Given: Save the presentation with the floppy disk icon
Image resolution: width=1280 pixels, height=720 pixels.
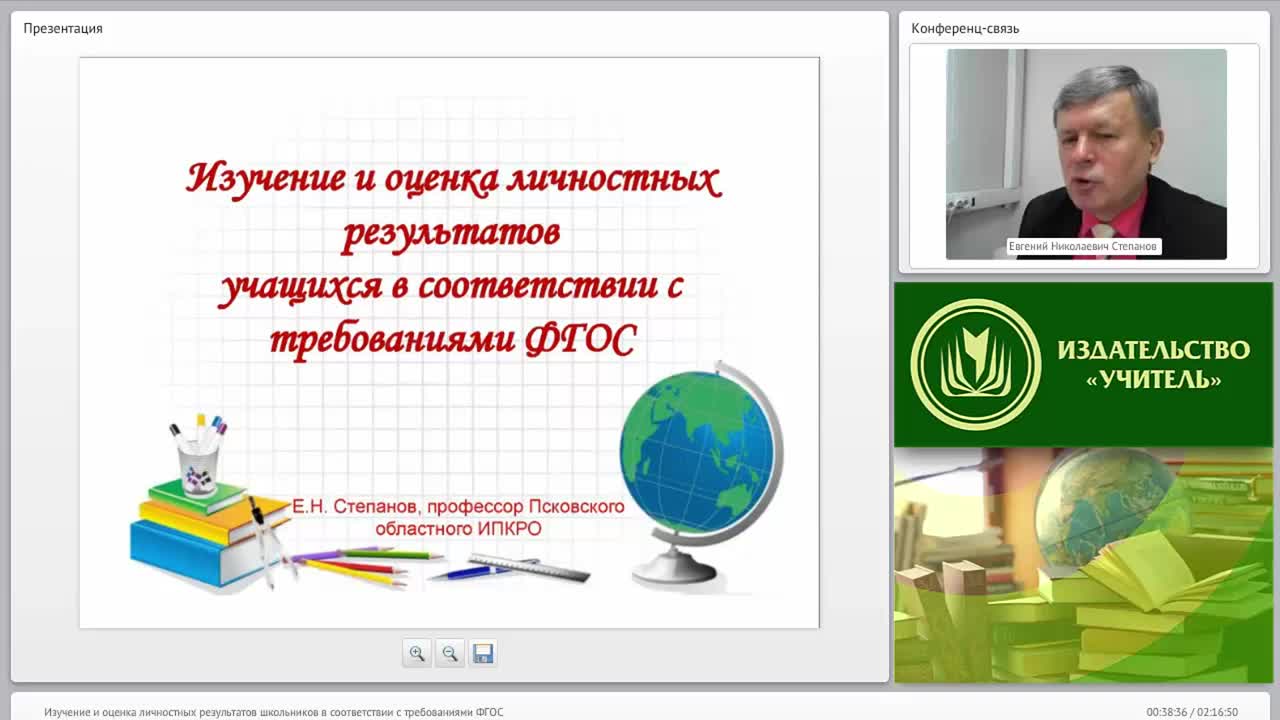Looking at the screenshot, I should tap(483, 653).
